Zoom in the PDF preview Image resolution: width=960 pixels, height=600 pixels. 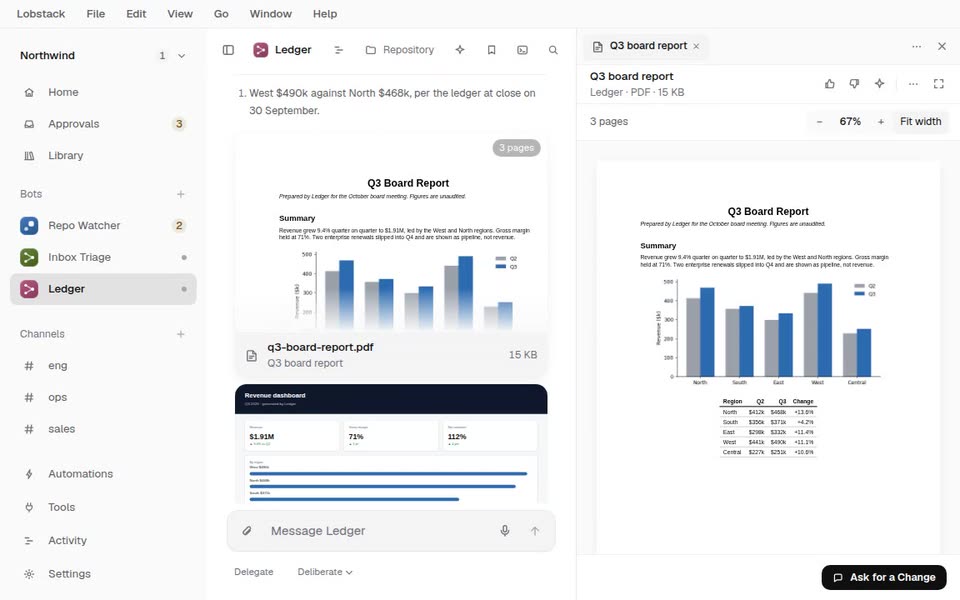(x=880, y=121)
